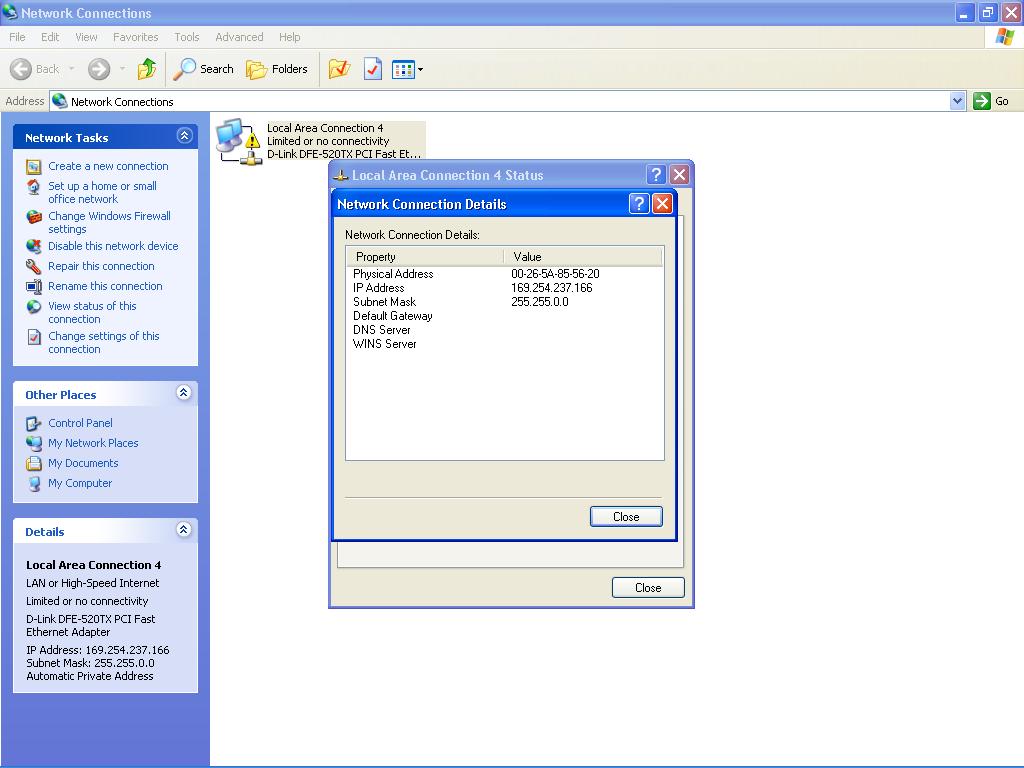Click the Local Area Connection 4 icon
Viewport: 1024px width, 768px height.
pos(236,140)
